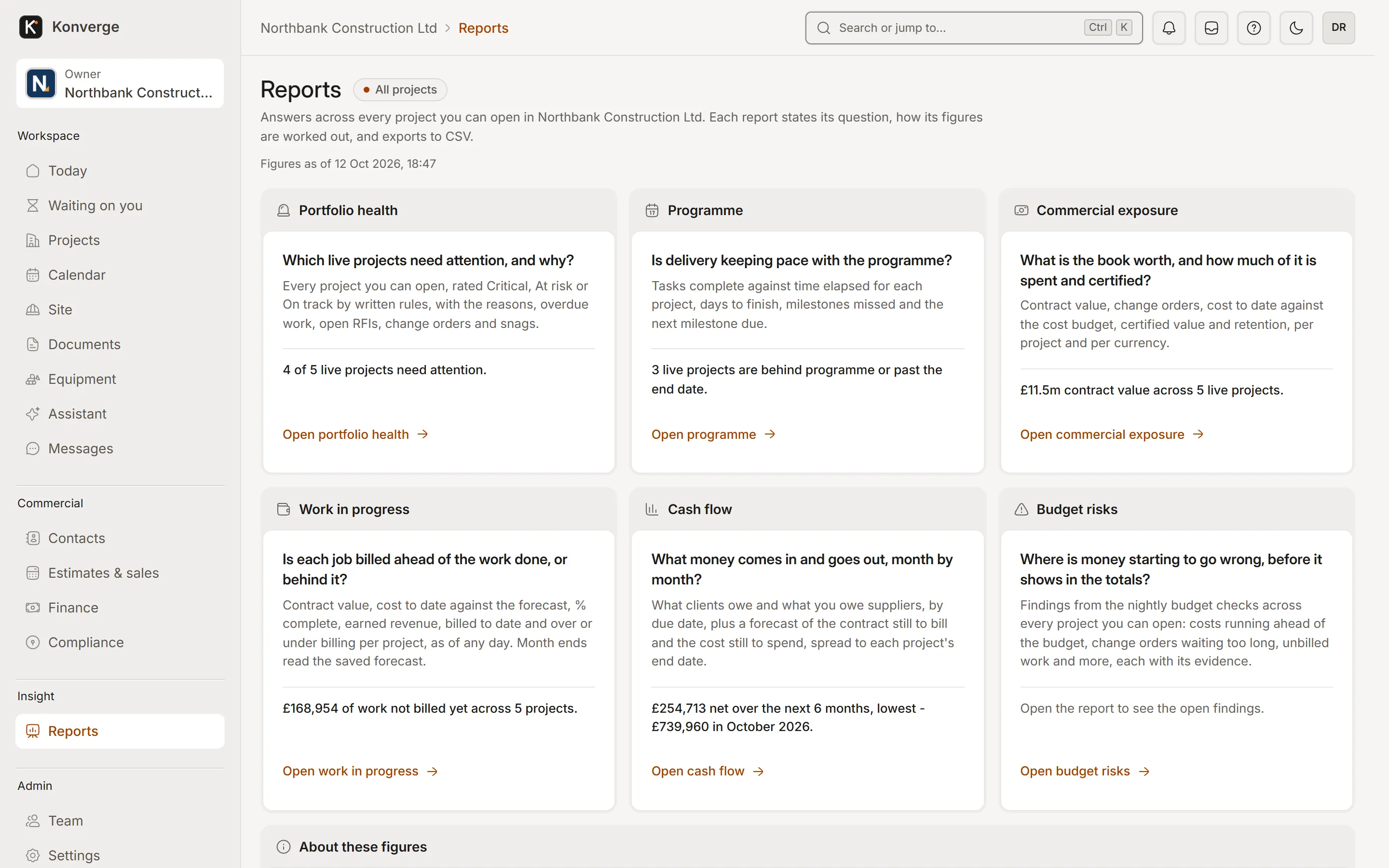Open Messages in the sidebar
This screenshot has height=868, width=1389.
coord(120,448)
